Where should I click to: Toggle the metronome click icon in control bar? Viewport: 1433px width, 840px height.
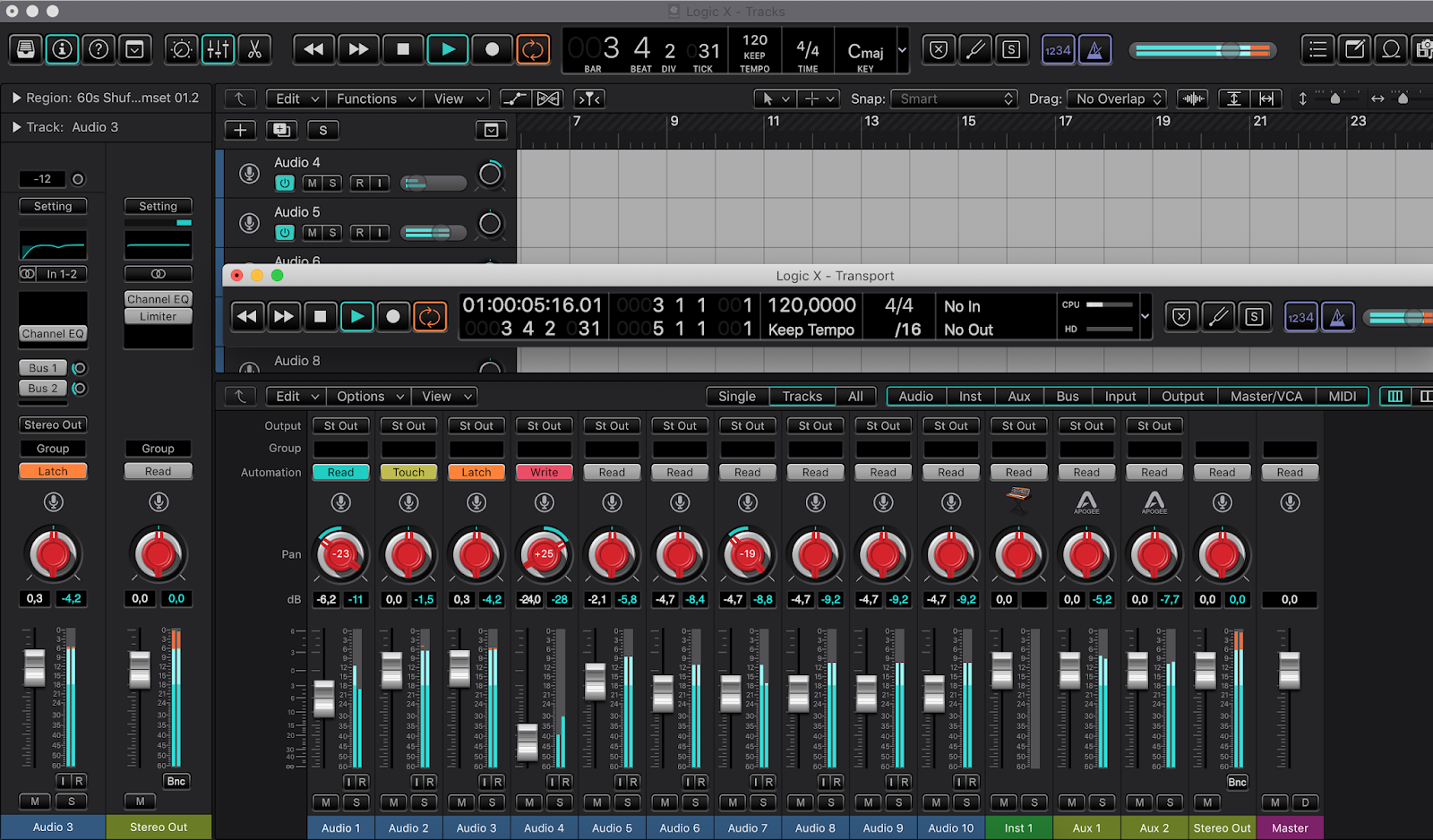[x=1094, y=50]
